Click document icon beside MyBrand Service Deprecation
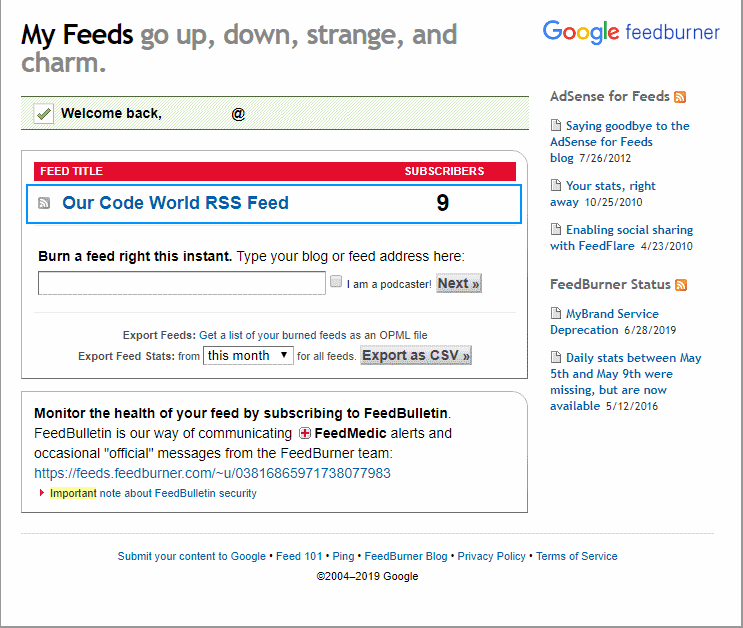 [556, 314]
